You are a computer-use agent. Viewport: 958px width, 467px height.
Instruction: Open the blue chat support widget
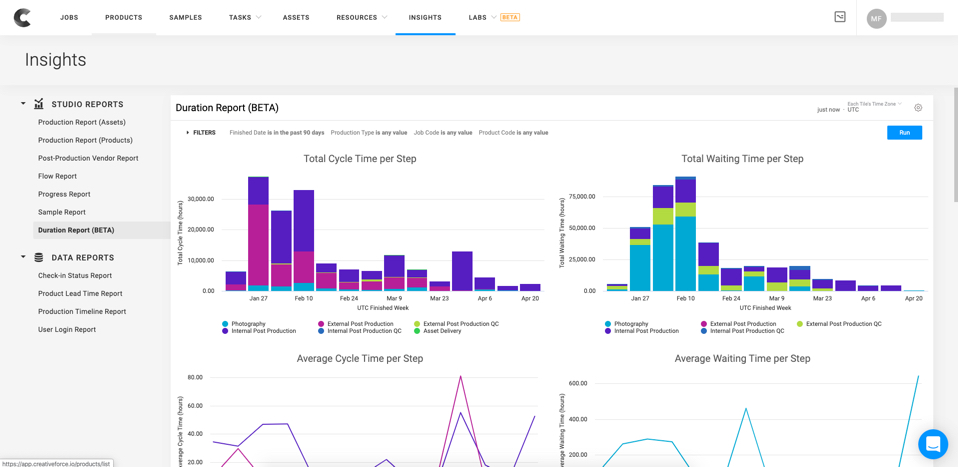pyautogui.click(x=932, y=443)
